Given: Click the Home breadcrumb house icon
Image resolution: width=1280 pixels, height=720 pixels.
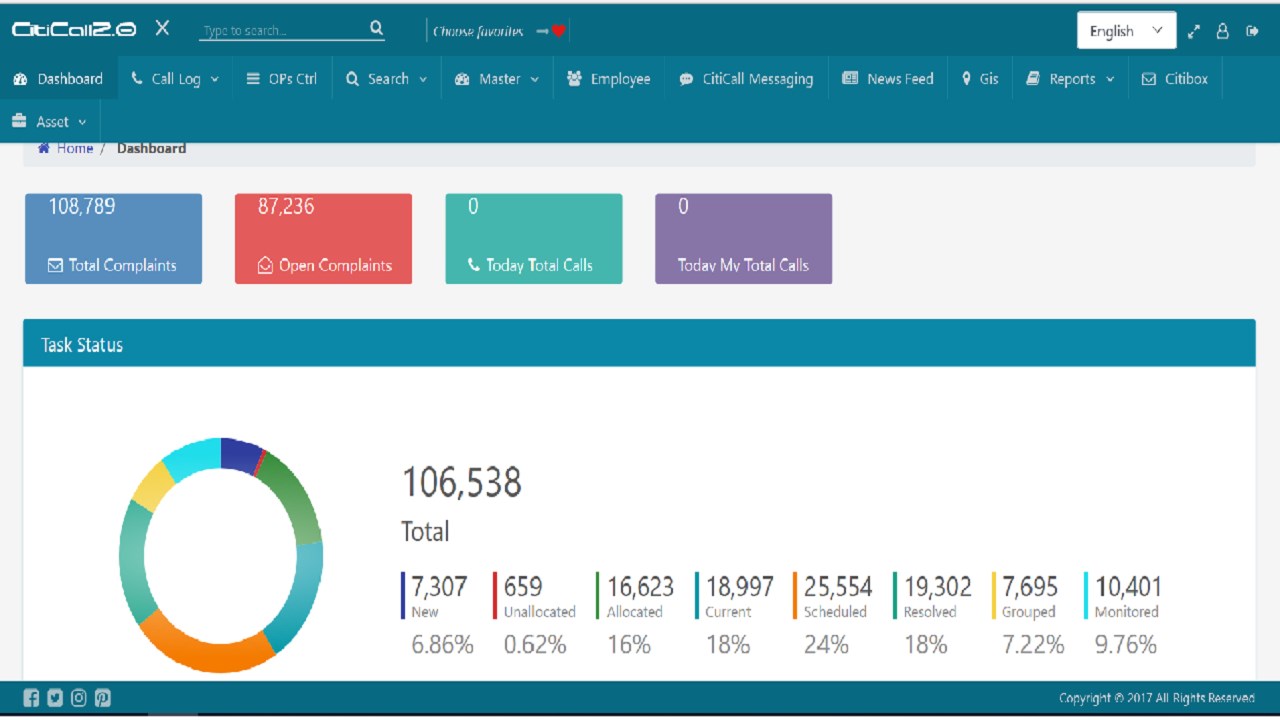Looking at the screenshot, I should tap(44, 148).
